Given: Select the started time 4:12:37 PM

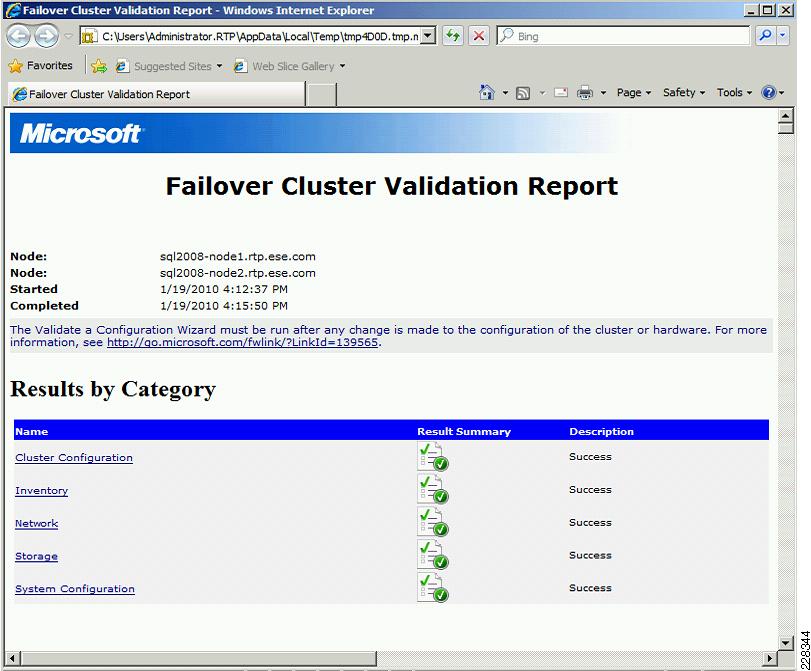Looking at the screenshot, I should click(255, 289).
